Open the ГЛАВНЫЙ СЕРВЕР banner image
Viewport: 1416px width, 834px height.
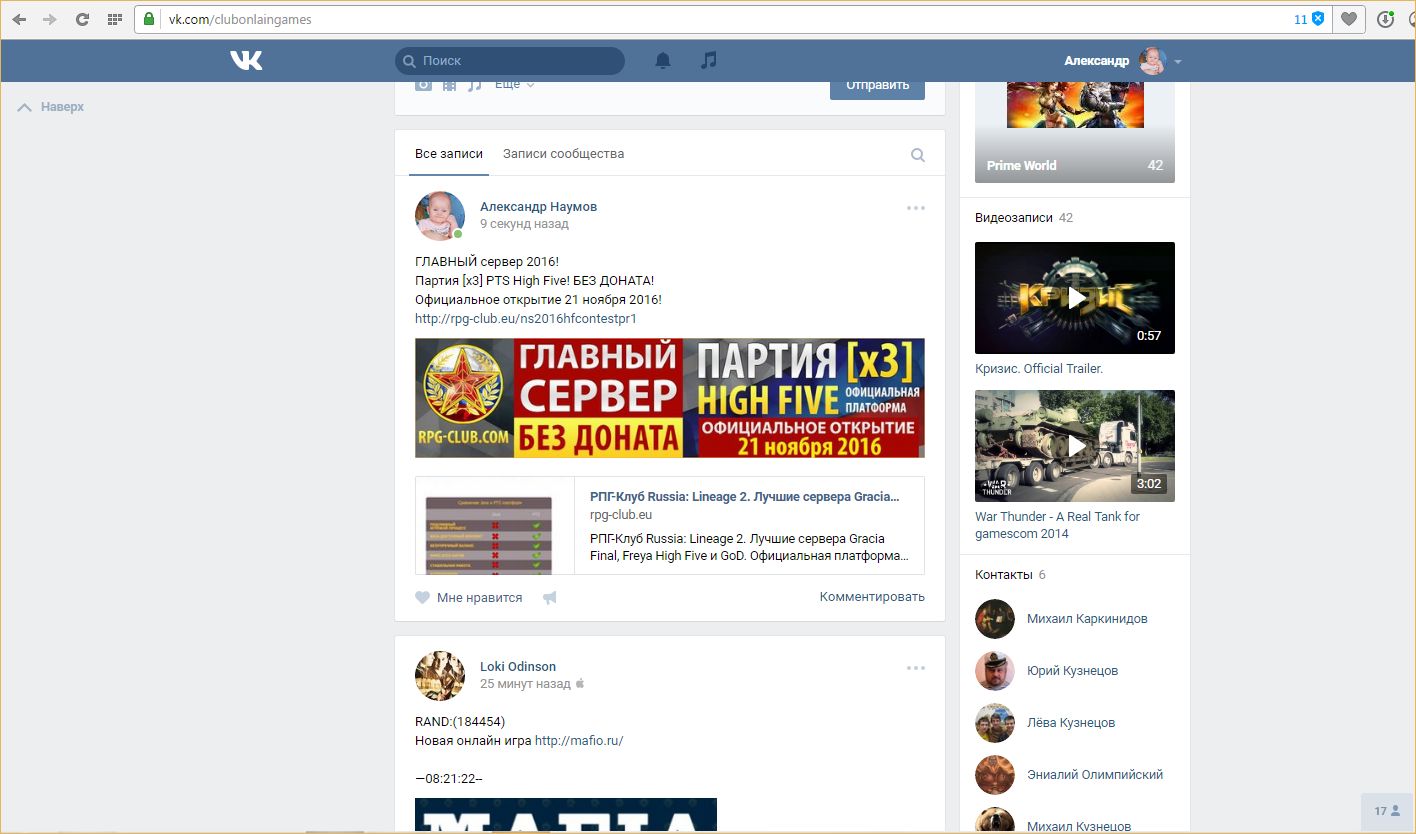670,398
